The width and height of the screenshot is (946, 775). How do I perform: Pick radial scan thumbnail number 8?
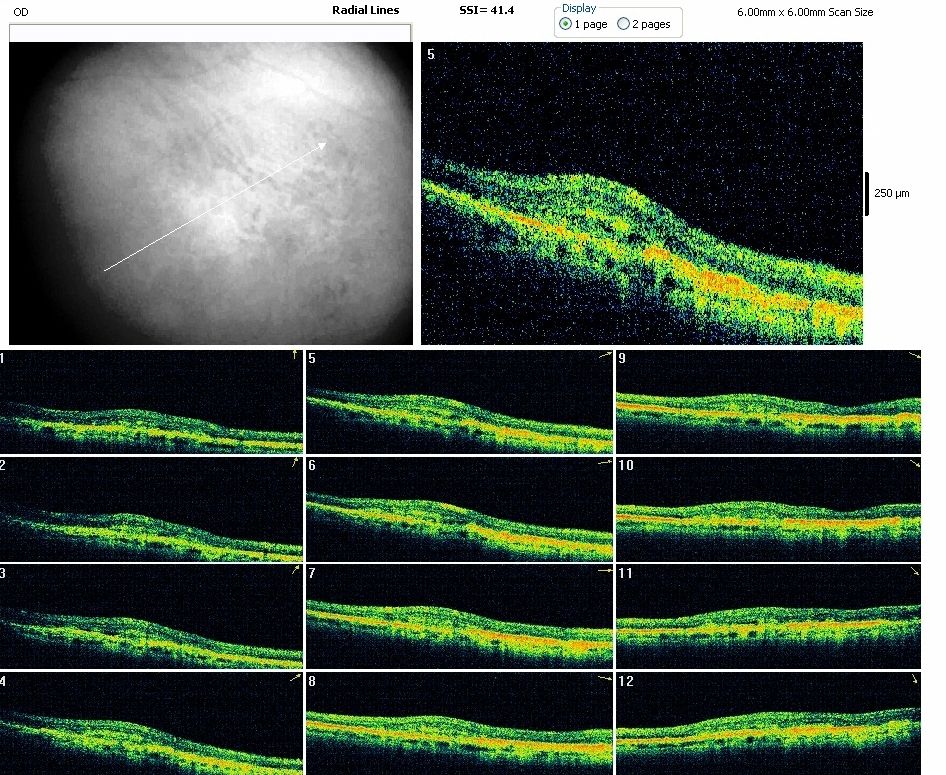point(459,723)
